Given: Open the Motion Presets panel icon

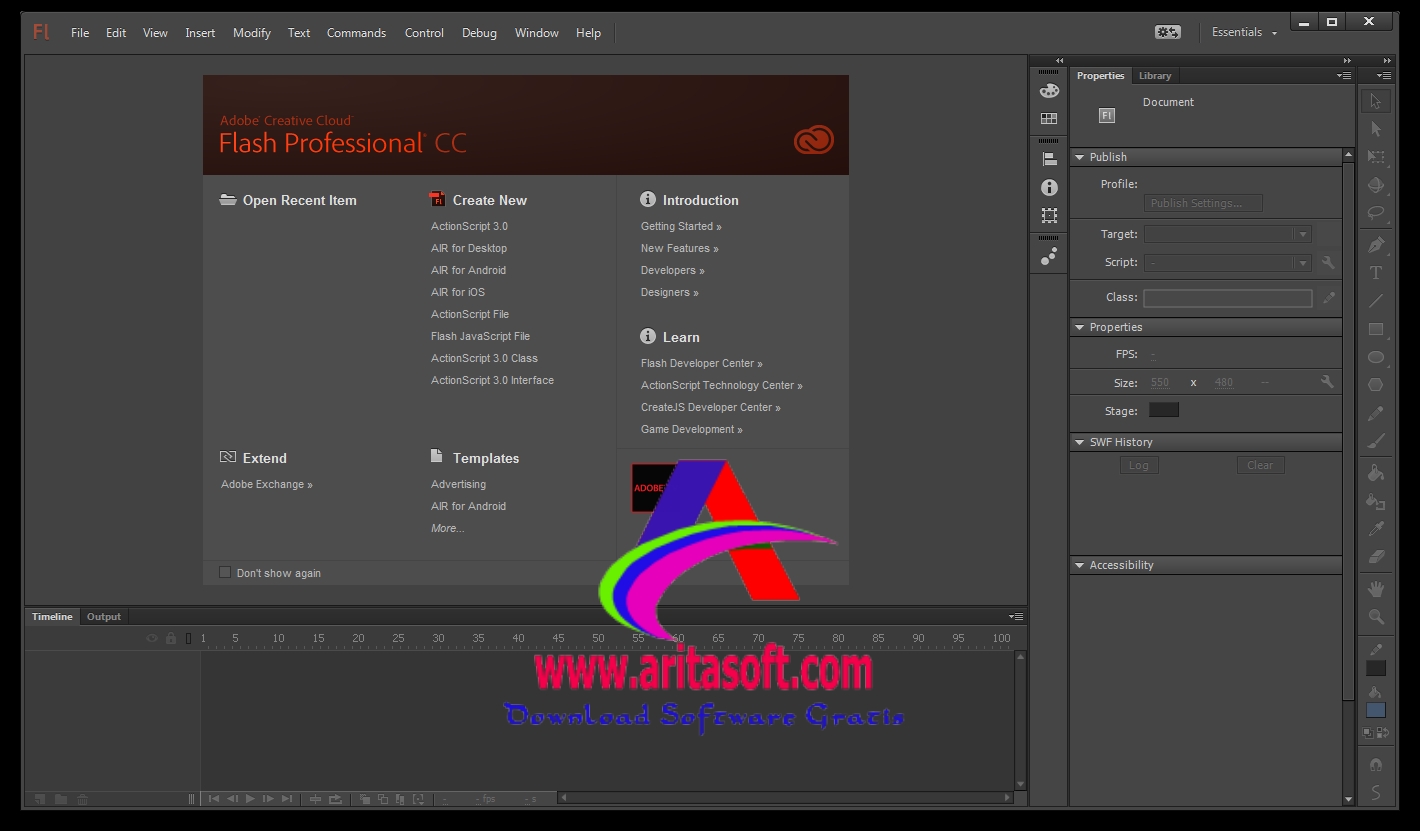Looking at the screenshot, I should pos(1049,257).
